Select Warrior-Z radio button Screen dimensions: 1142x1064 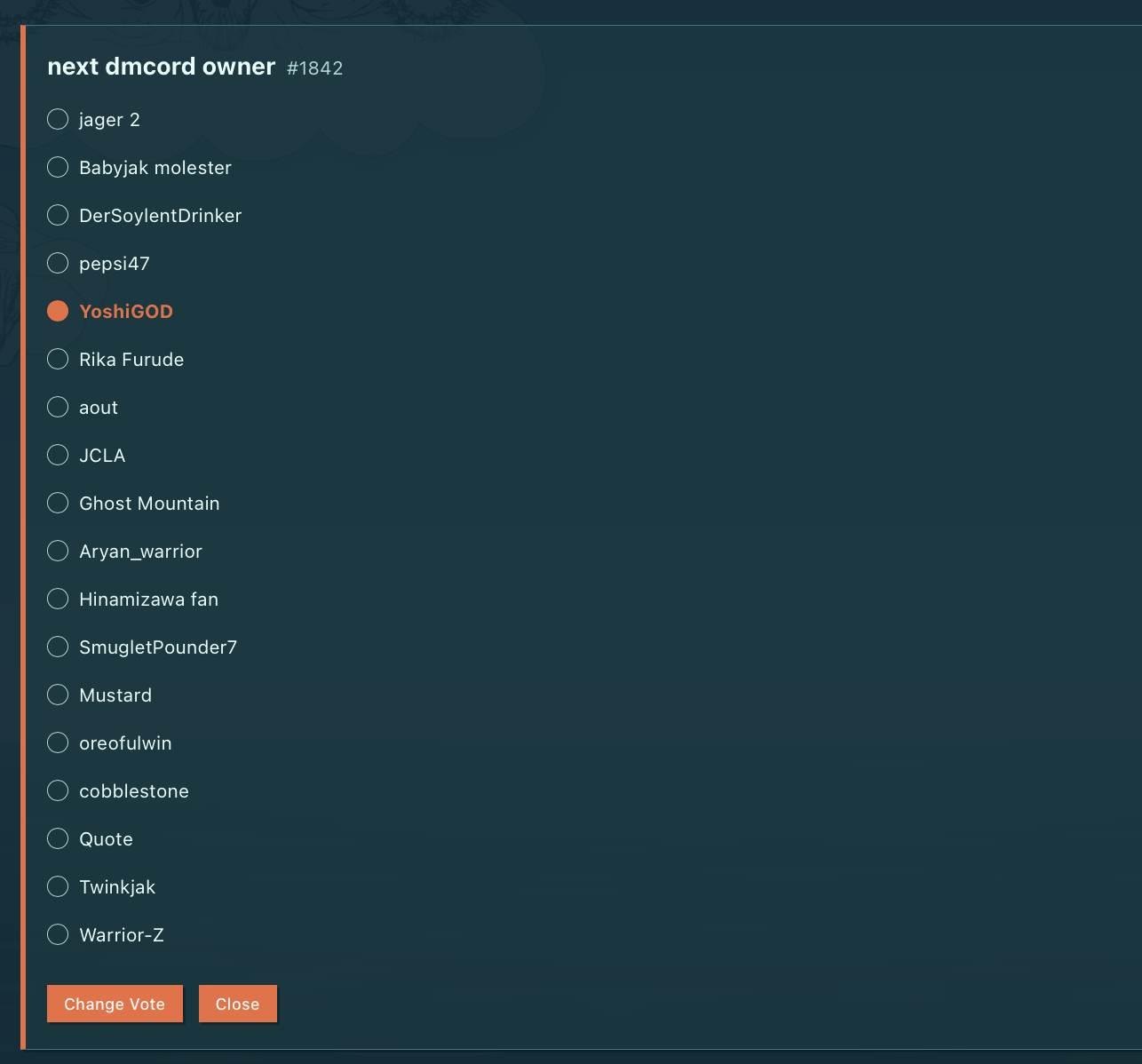(x=58, y=934)
